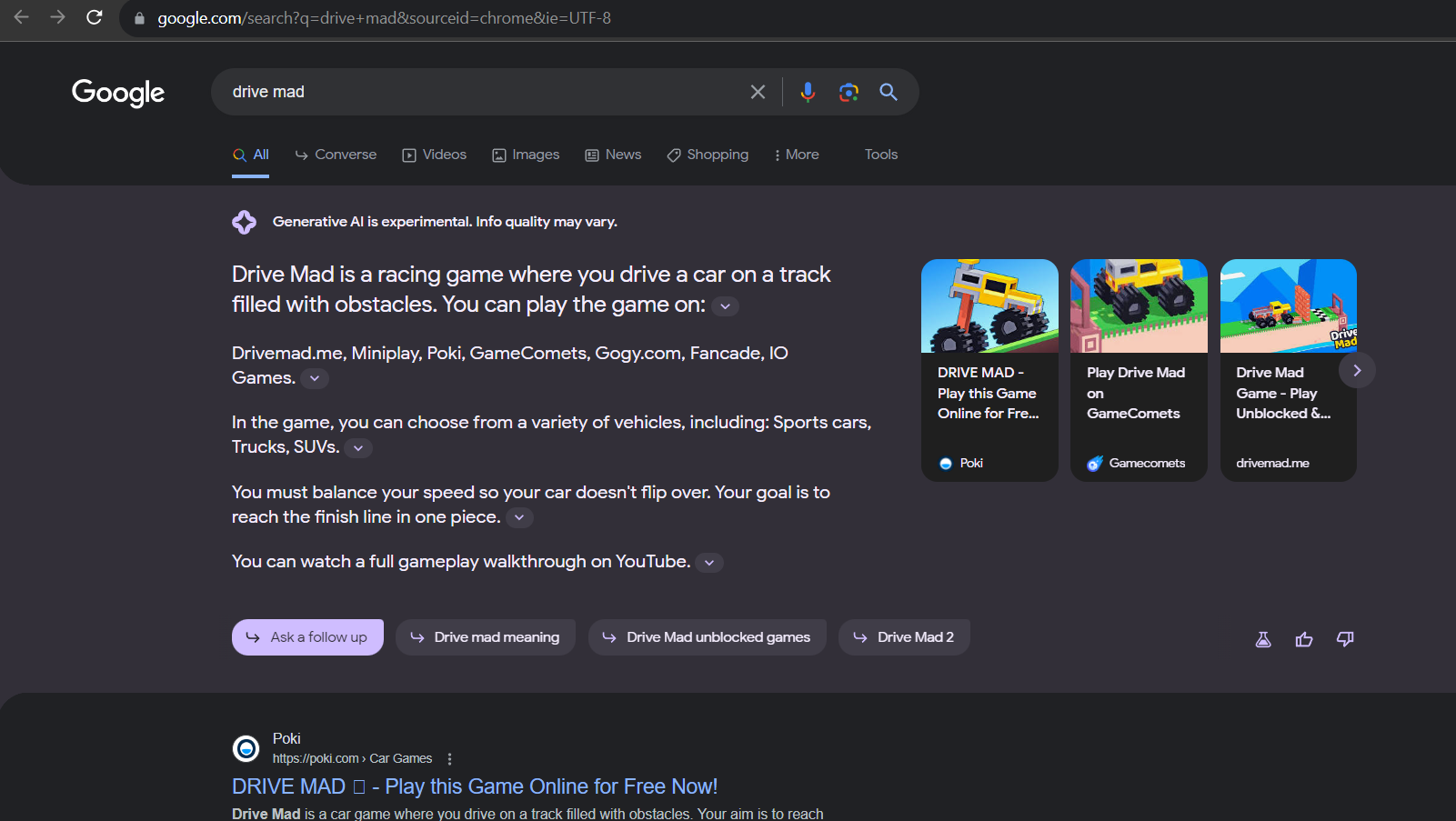
Task: Select 'Drive mad meaning' suggestion chip
Action: [x=486, y=637]
